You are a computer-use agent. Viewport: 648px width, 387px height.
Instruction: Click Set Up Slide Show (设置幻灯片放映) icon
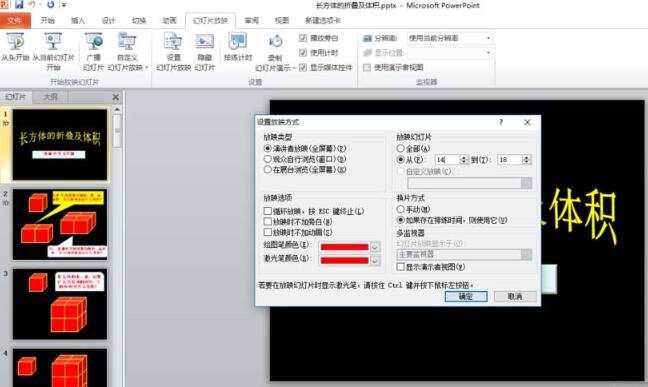tap(174, 41)
